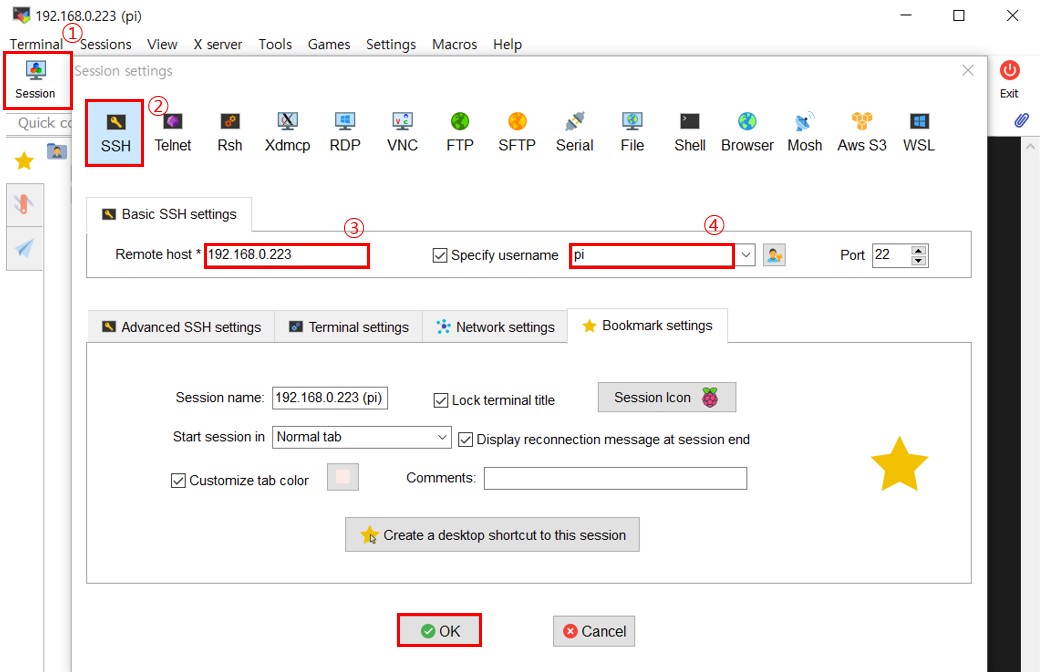The width and height of the screenshot is (1040, 672).
Task: Click the Session name field
Action: point(330,398)
